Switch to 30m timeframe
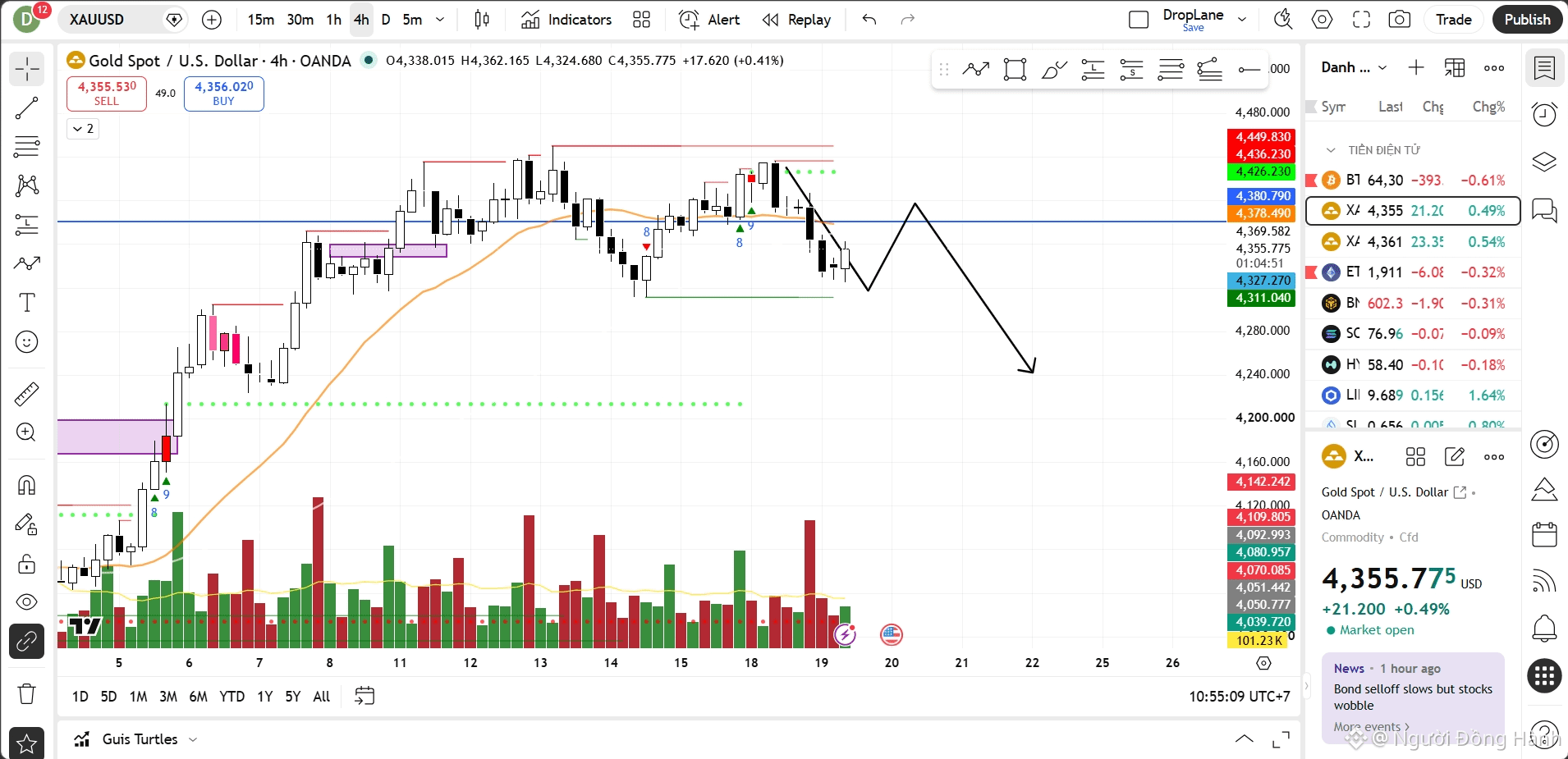 300,20
